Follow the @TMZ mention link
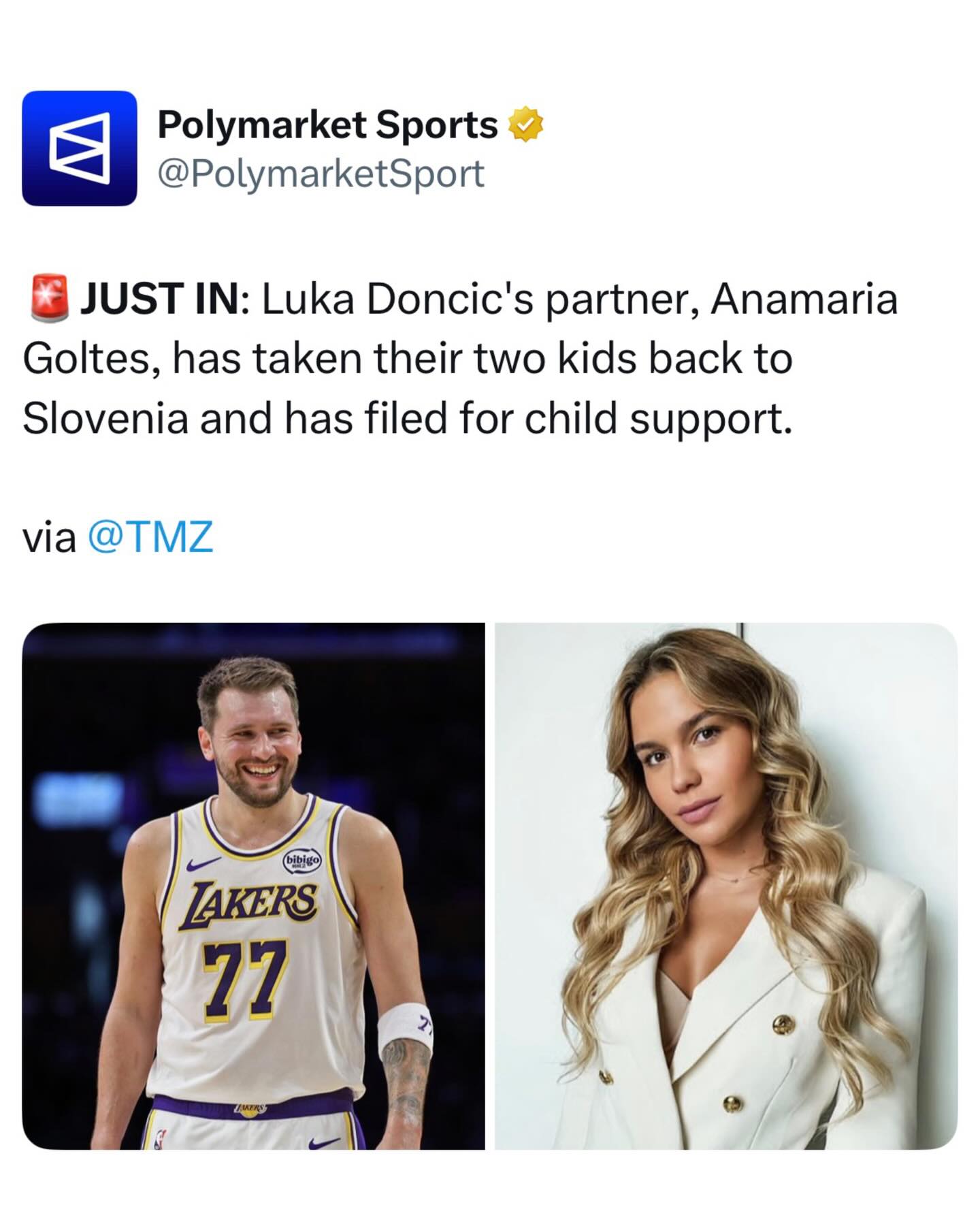This screenshot has width=980, height=1224. point(150,536)
